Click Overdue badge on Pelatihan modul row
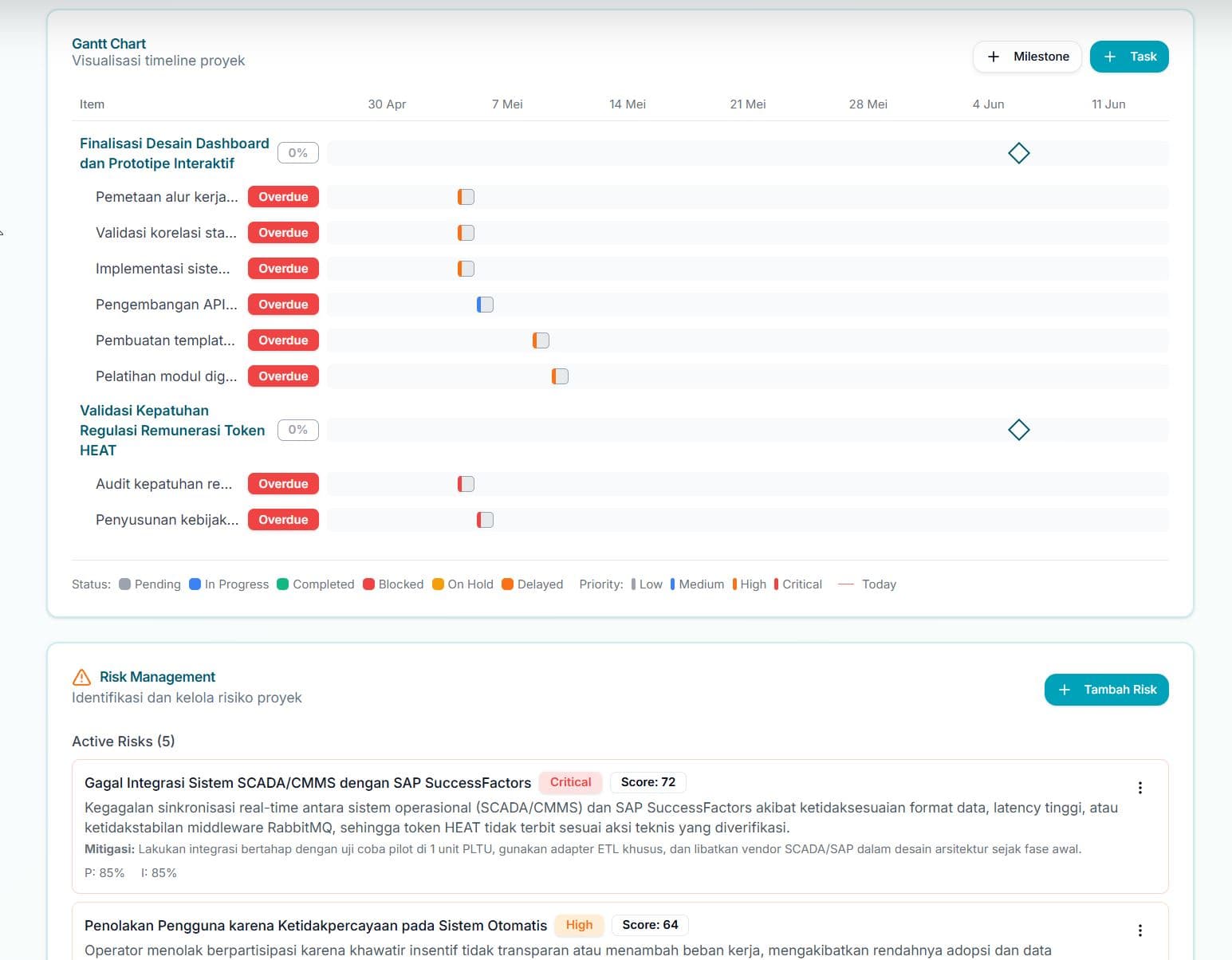 [x=283, y=376]
